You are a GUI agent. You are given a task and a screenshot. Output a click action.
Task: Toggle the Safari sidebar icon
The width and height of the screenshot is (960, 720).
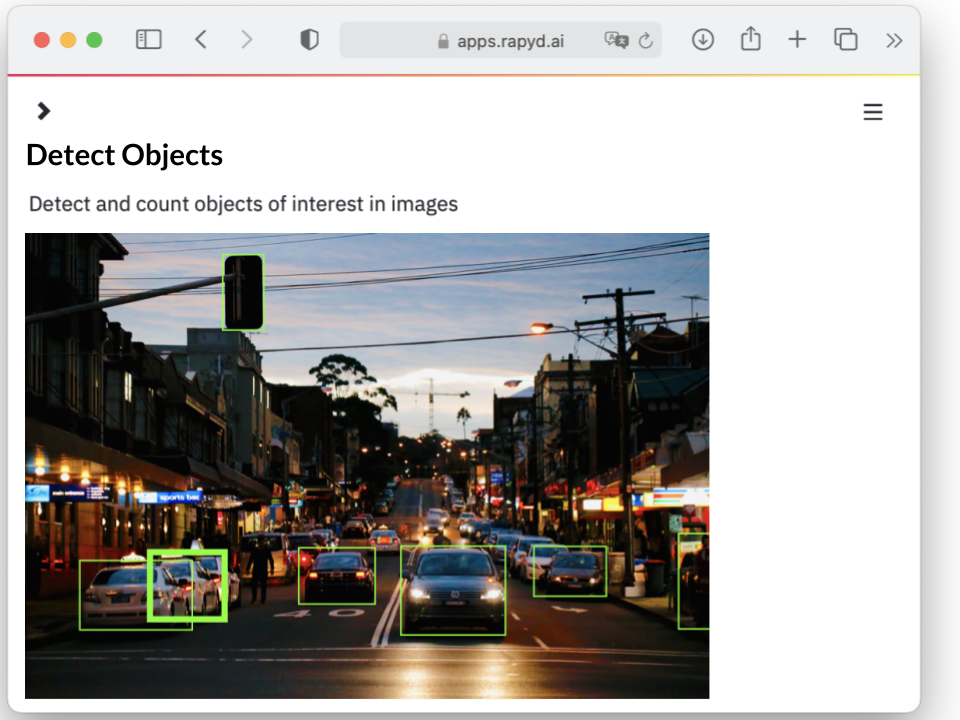148,39
